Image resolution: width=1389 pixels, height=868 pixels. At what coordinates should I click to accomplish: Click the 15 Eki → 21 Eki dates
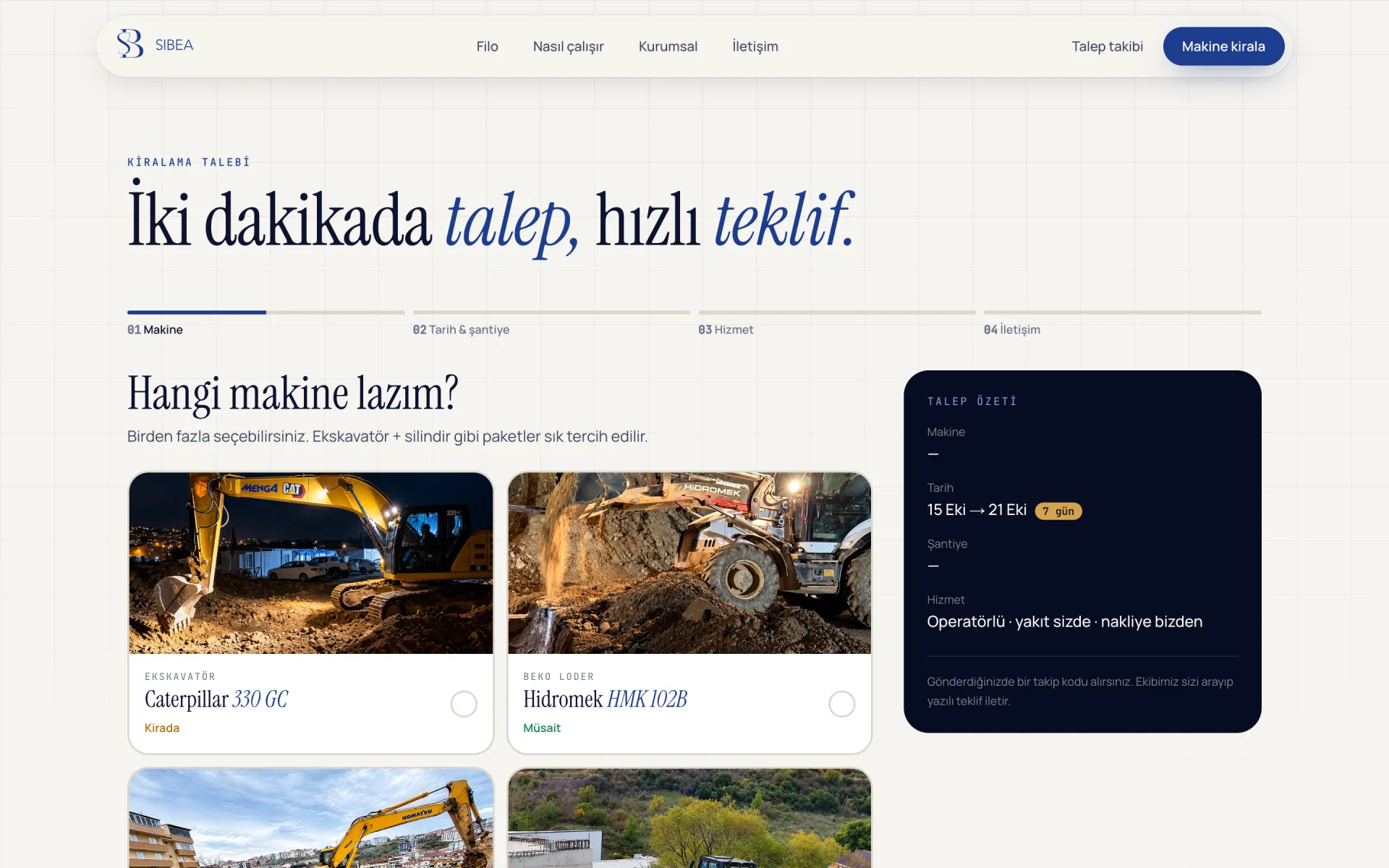(977, 510)
